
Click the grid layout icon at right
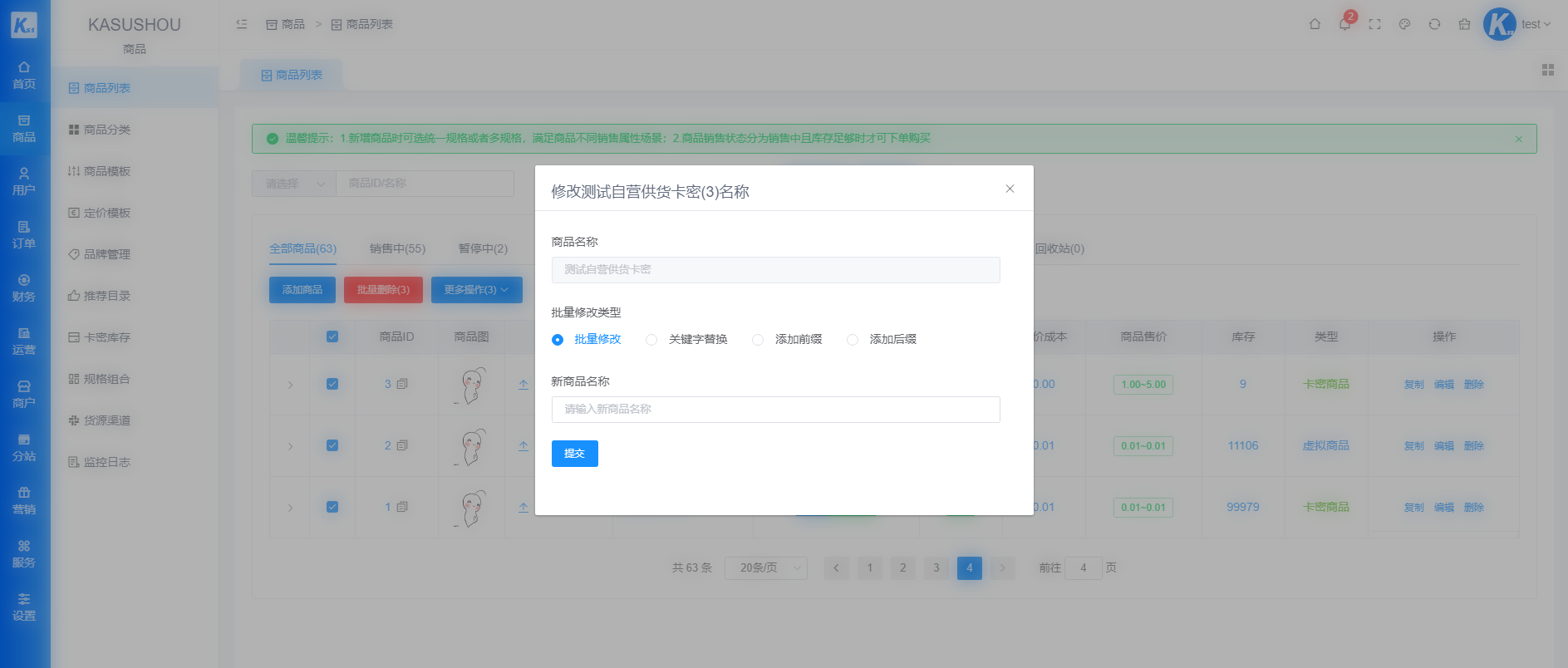tap(1548, 70)
